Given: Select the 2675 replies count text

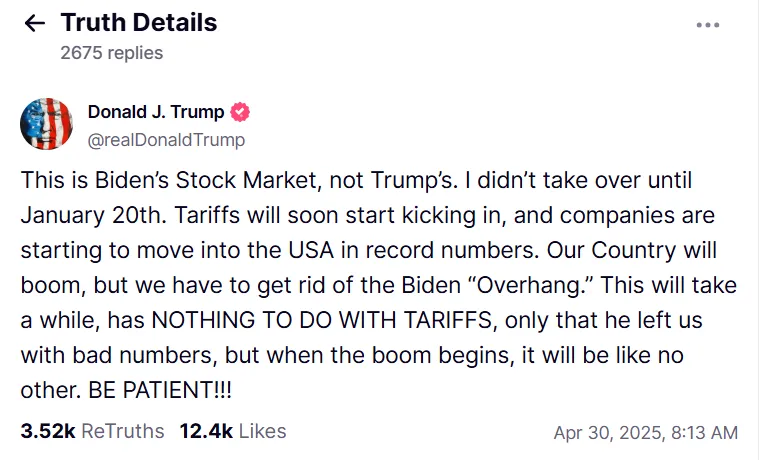Looking at the screenshot, I should point(111,53).
